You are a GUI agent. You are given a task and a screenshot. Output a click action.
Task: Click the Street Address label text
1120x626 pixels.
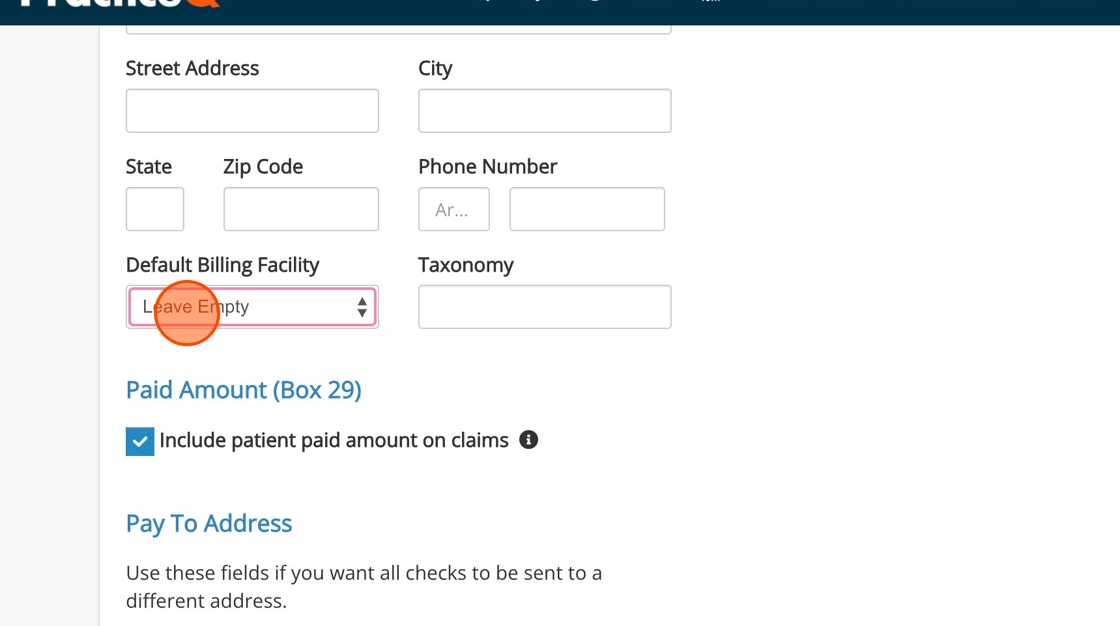192,68
